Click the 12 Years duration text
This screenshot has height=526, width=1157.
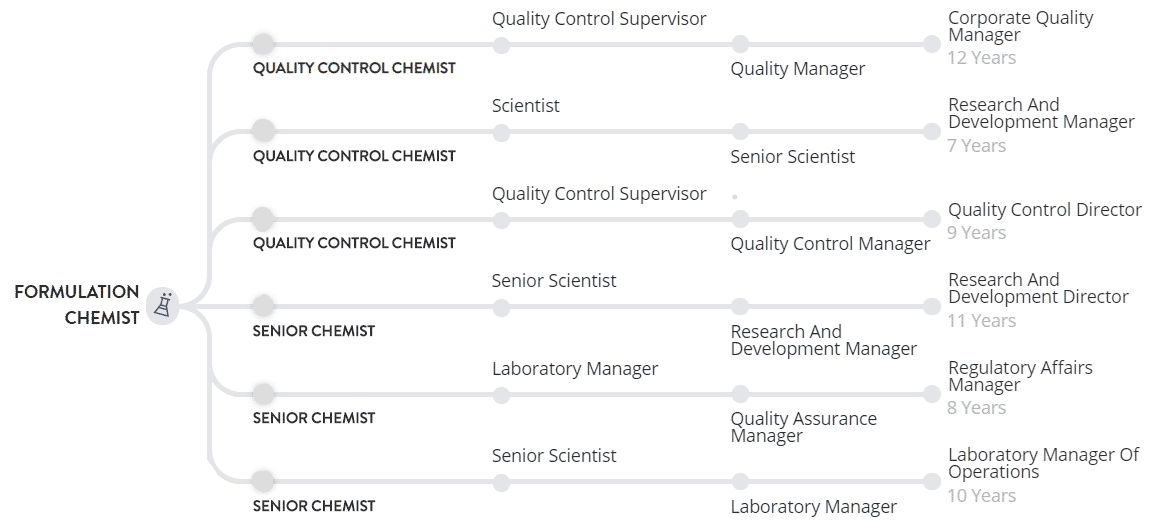(981, 58)
